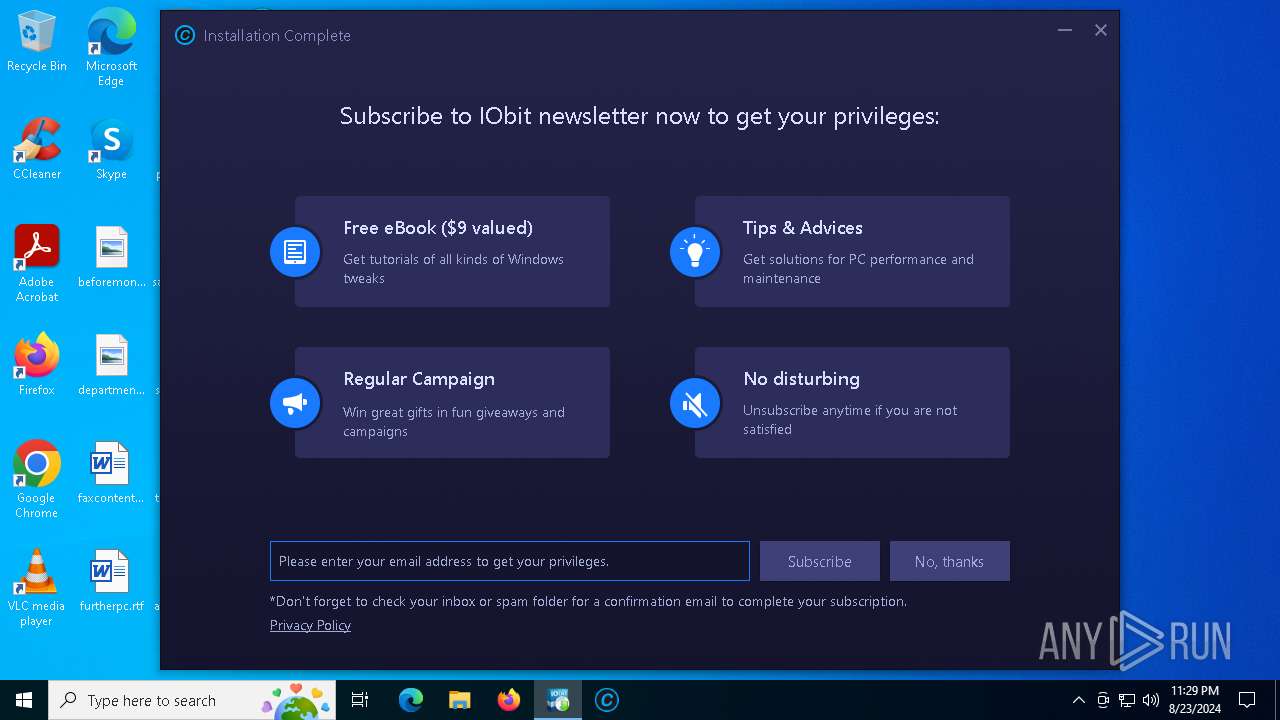
Task: Click the Regular Campaign megaphone icon
Action: pyautogui.click(x=295, y=403)
